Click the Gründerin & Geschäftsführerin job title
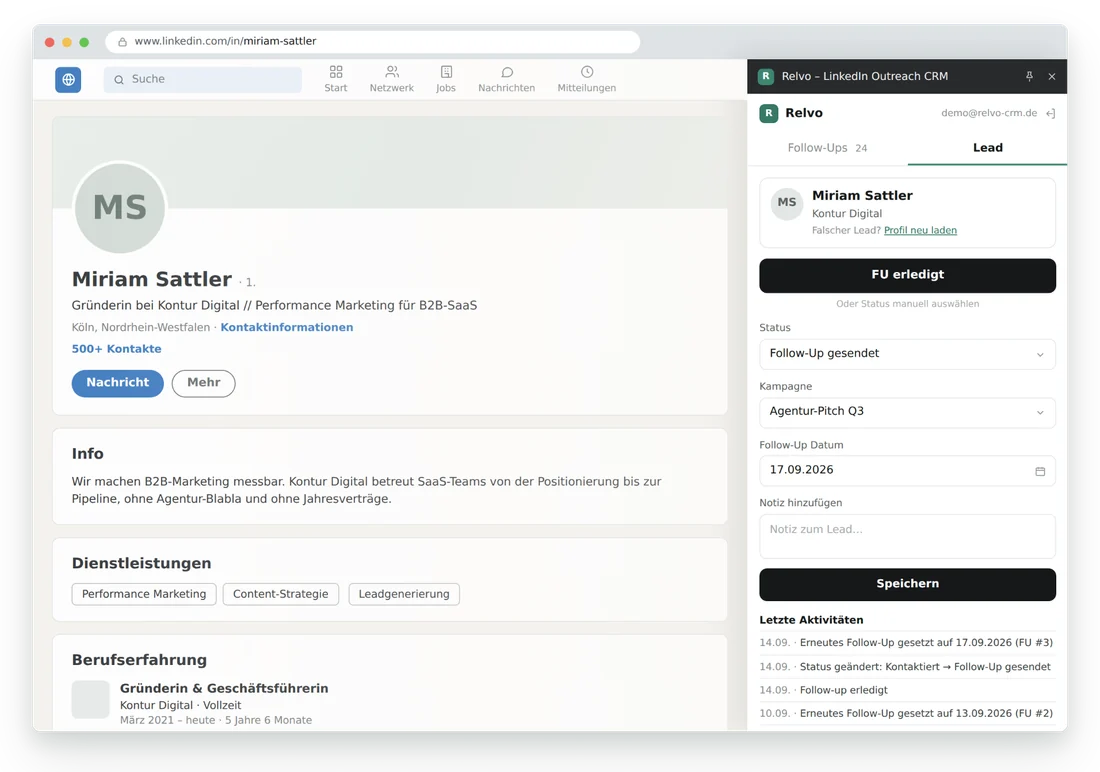 pos(224,688)
